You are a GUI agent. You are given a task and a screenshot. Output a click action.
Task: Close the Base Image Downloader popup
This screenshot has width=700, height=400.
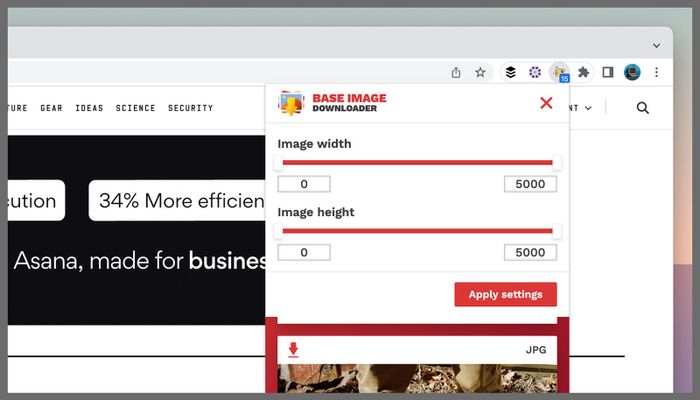point(546,103)
